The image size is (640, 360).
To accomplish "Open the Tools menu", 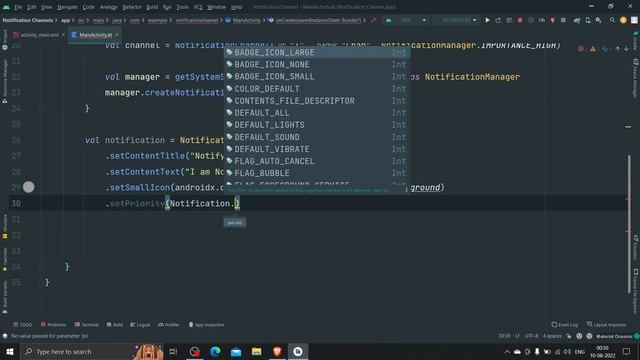I will tap(182, 7).
